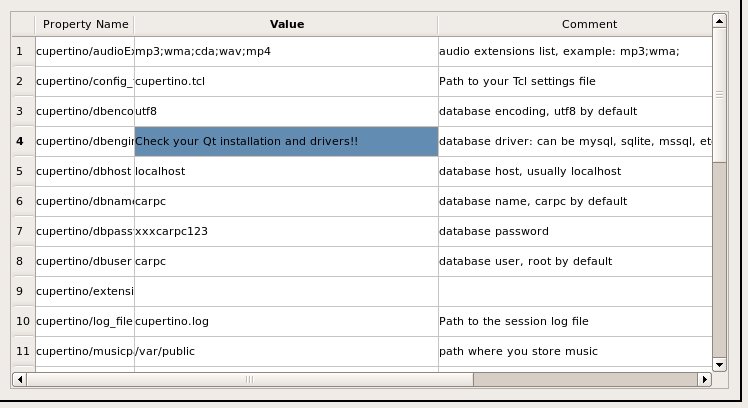Click the Comment column header

pyautogui.click(x=574, y=24)
